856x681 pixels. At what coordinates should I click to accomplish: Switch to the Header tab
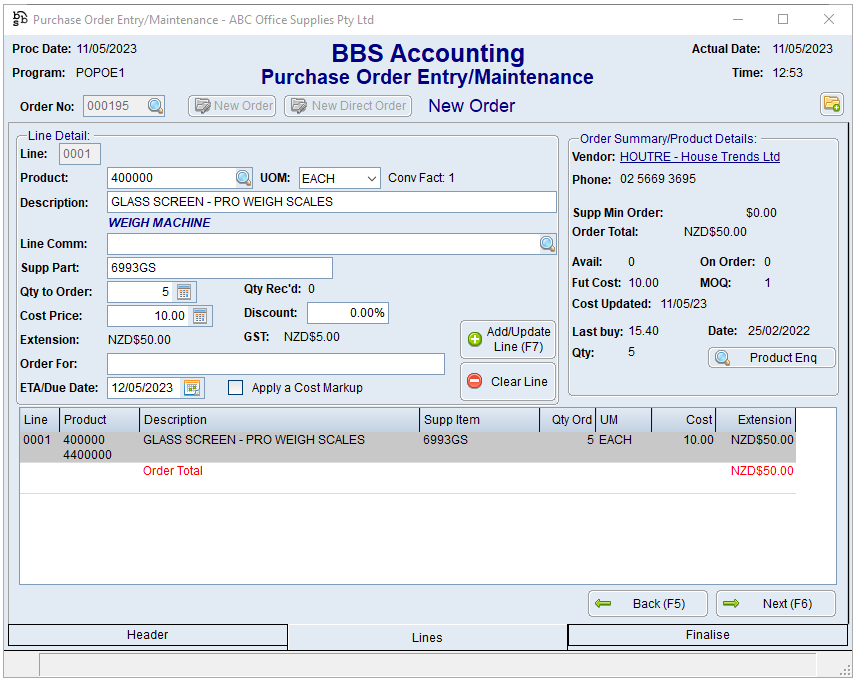pos(148,635)
